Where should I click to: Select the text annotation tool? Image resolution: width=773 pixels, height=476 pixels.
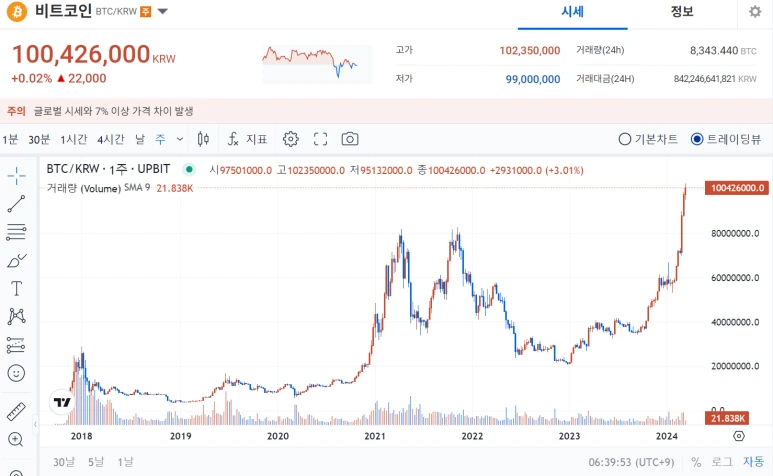16,288
